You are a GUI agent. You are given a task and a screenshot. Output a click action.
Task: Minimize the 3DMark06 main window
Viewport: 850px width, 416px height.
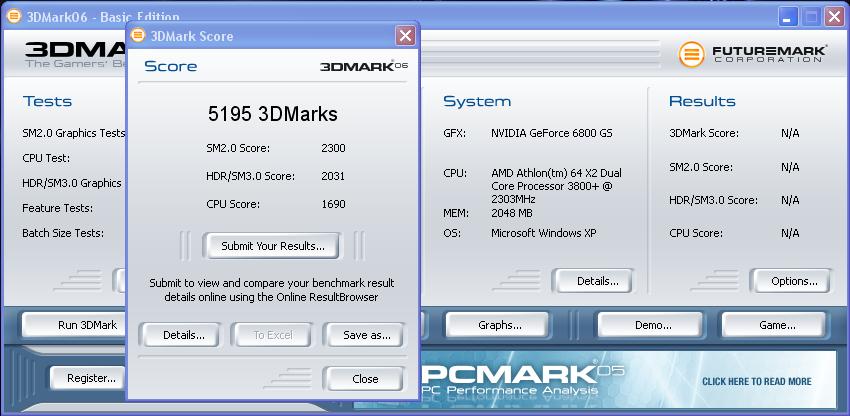tap(786, 16)
